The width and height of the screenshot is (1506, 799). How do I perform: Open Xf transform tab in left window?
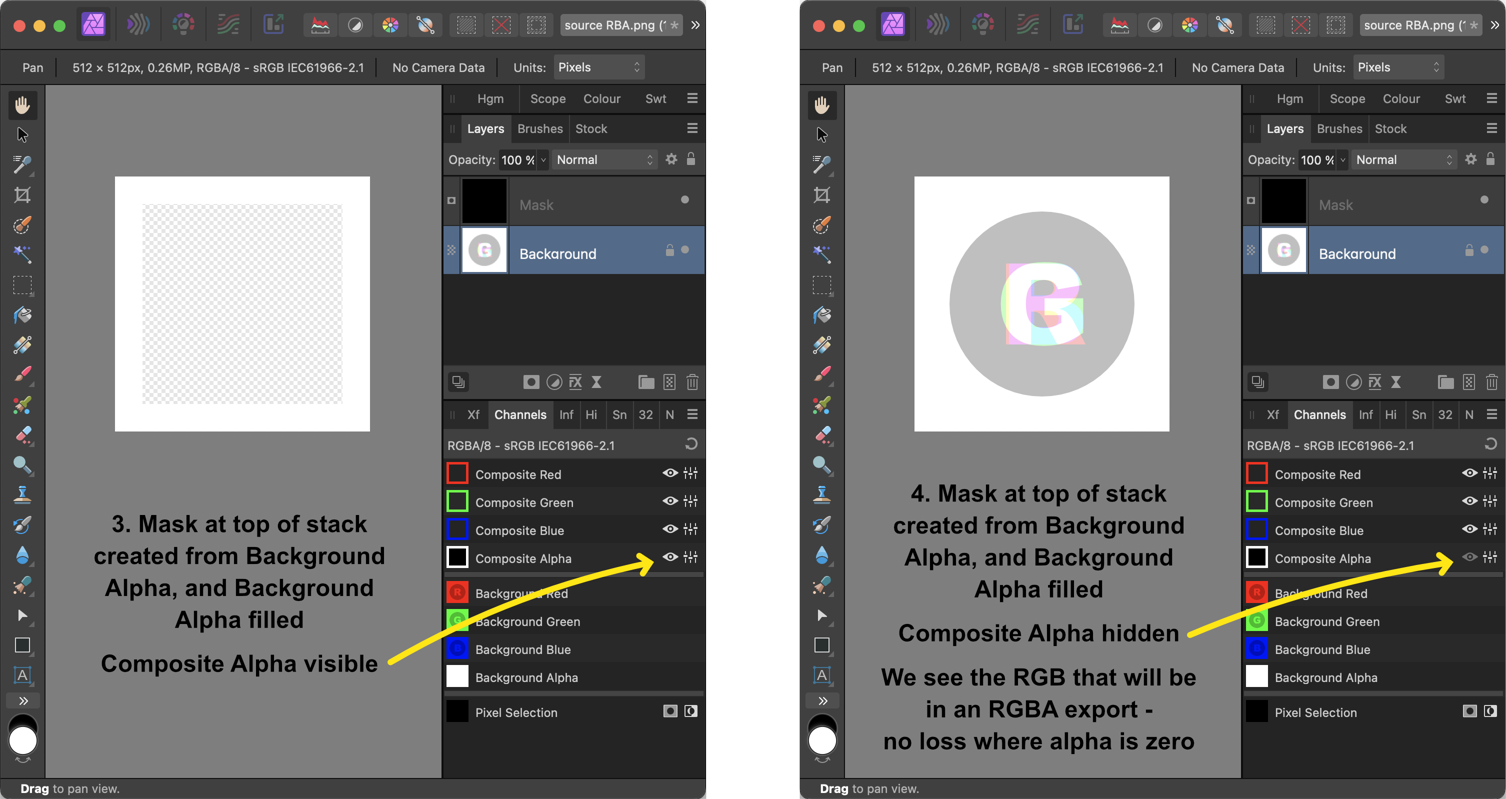pos(473,414)
